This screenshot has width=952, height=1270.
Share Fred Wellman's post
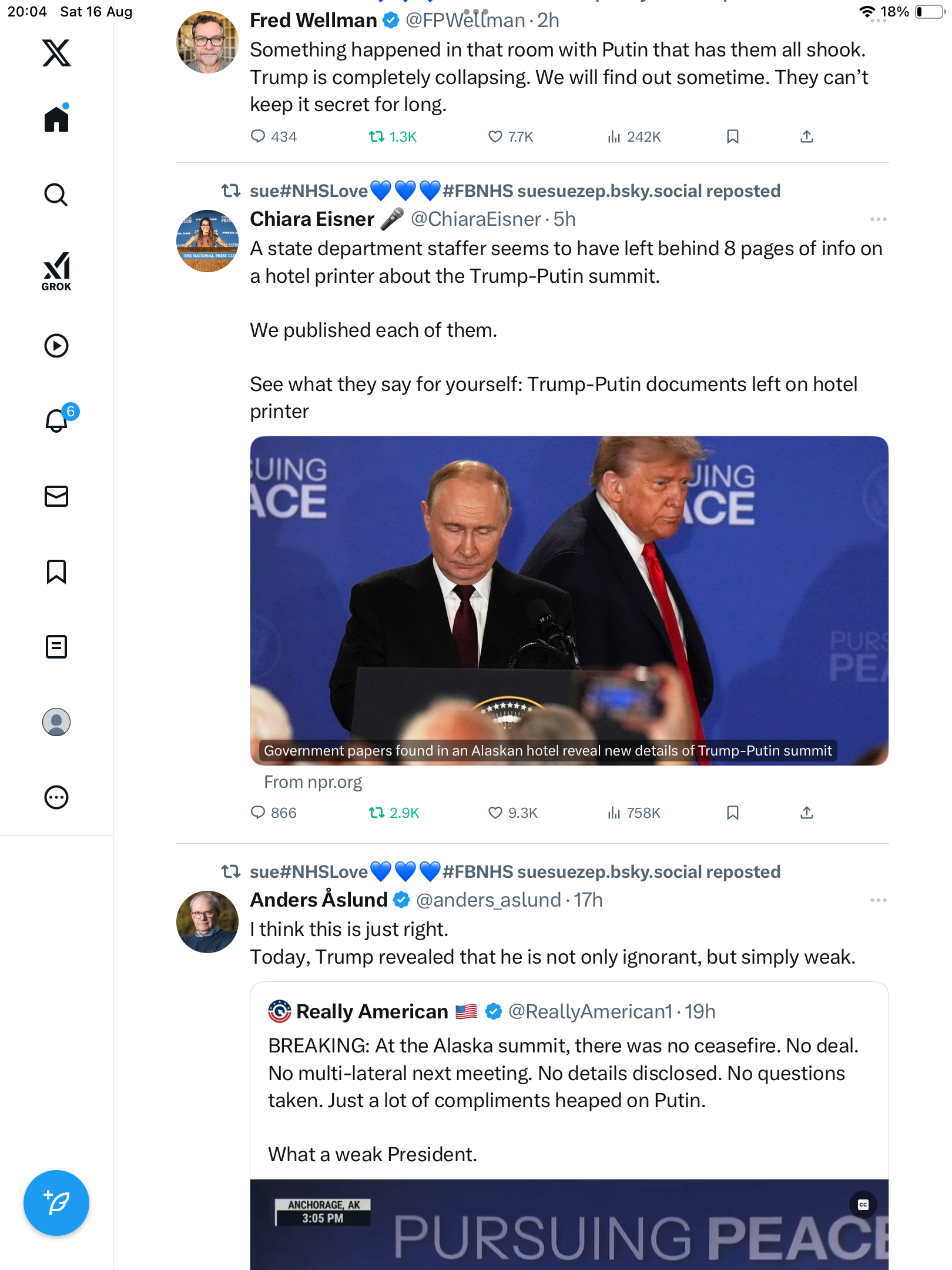pos(807,137)
